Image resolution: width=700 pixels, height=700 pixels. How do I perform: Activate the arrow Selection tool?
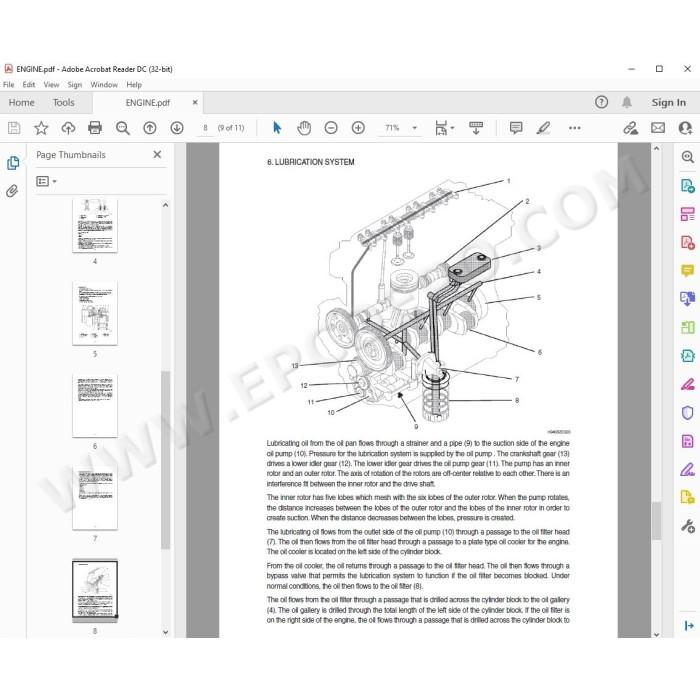(277, 128)
